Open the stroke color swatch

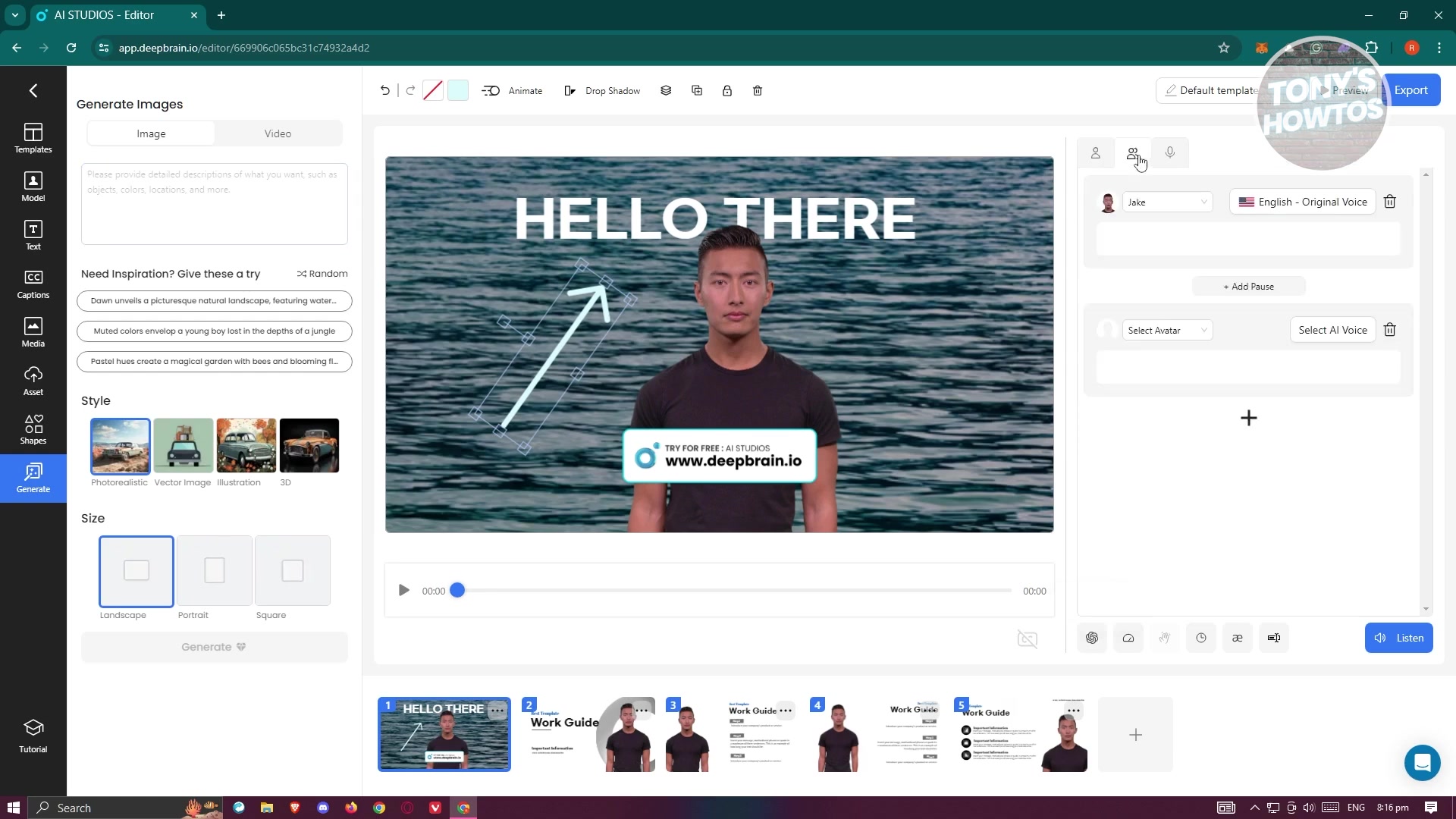[x=433, y=90]
